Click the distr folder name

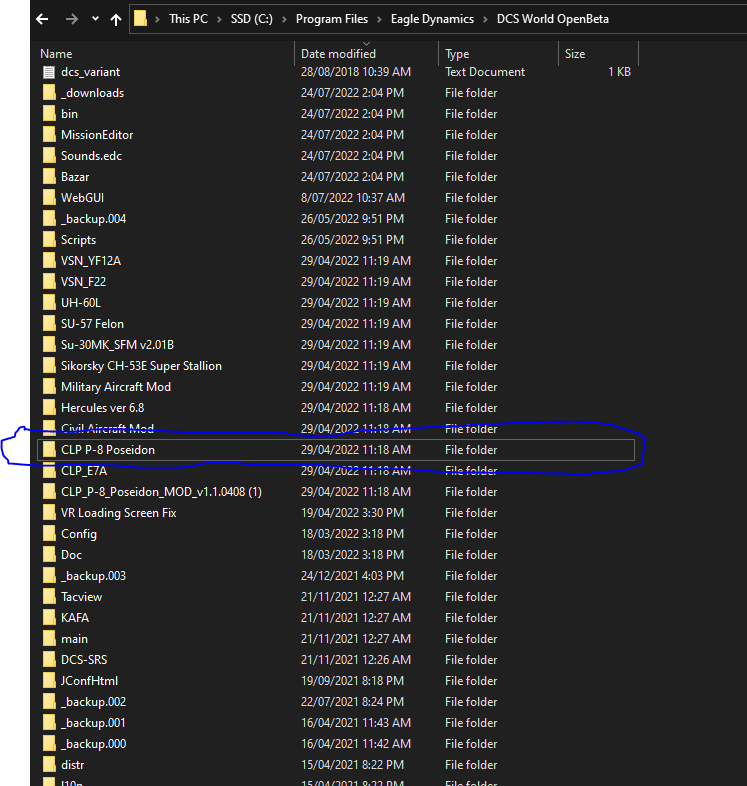(x=73, y=765)
